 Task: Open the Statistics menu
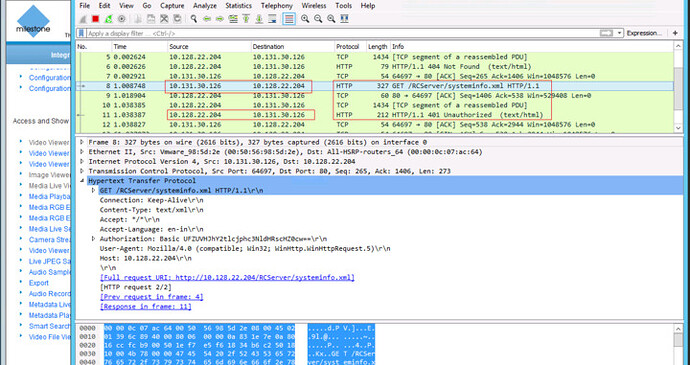[239, 6]
